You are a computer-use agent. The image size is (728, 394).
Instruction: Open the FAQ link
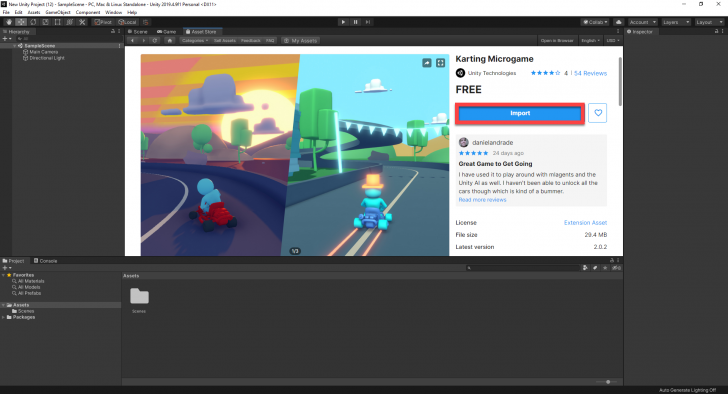(270, 40)
